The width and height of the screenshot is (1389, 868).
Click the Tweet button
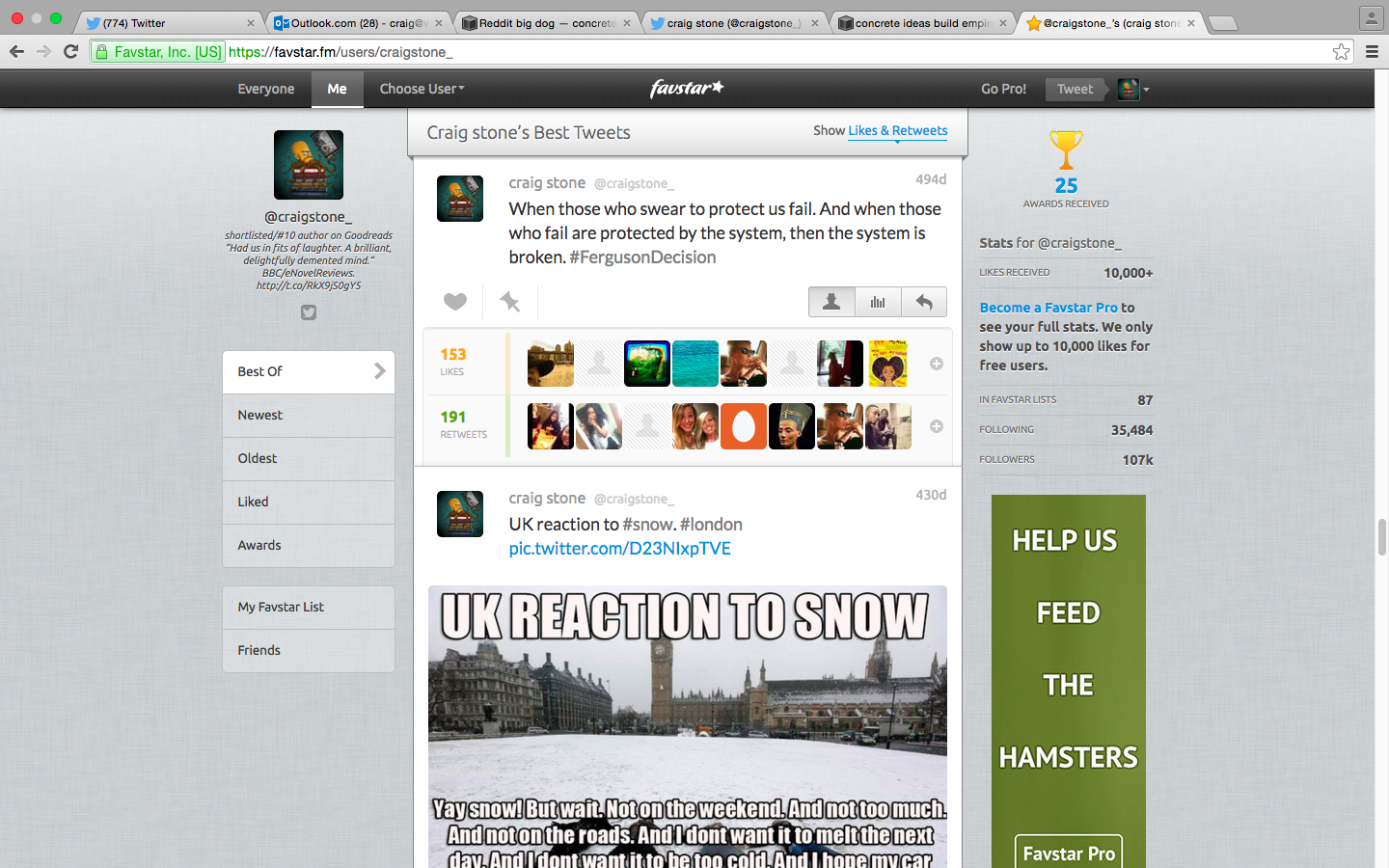coord(1075,89)
